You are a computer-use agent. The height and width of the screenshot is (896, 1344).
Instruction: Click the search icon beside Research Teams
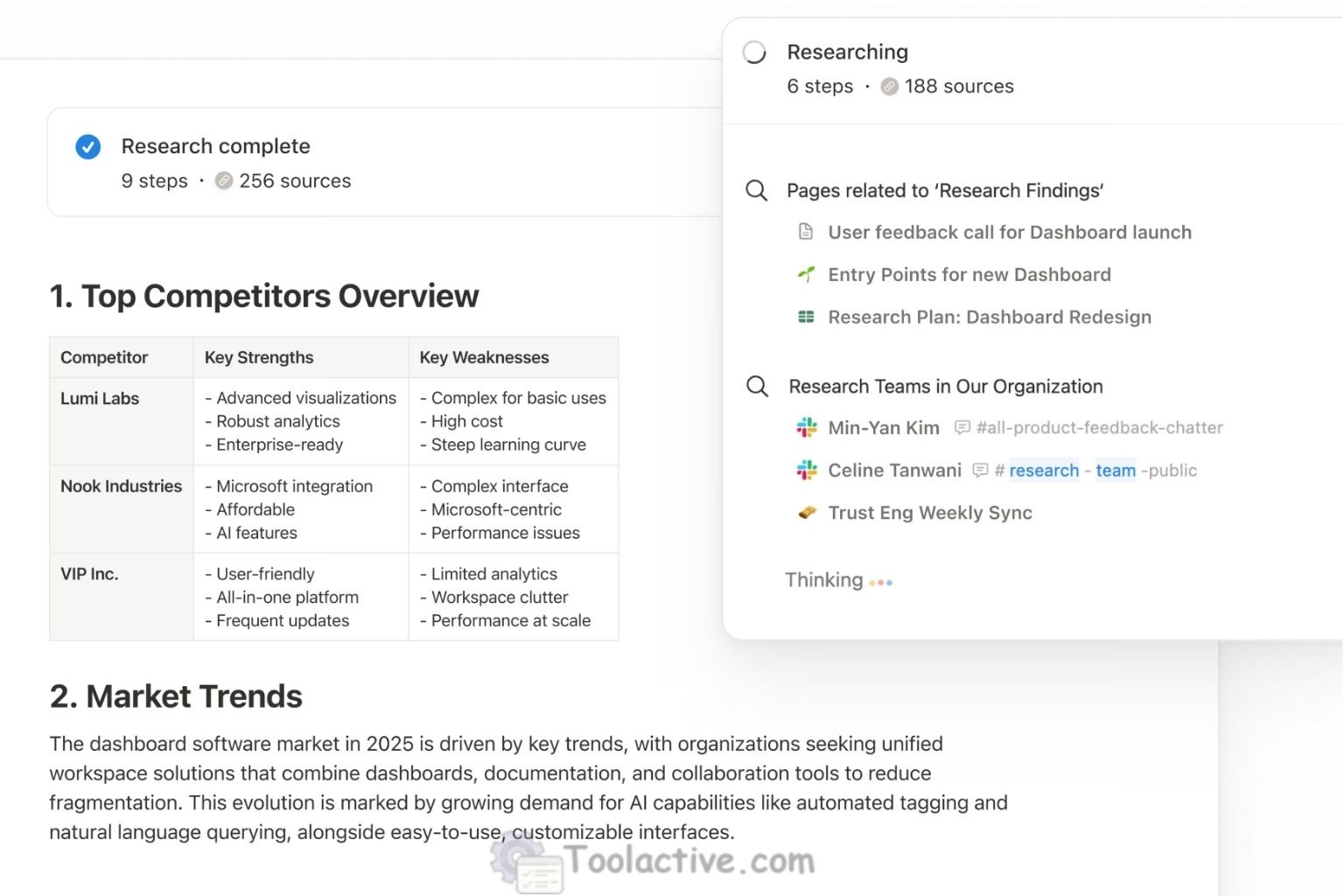coord(757,387)
